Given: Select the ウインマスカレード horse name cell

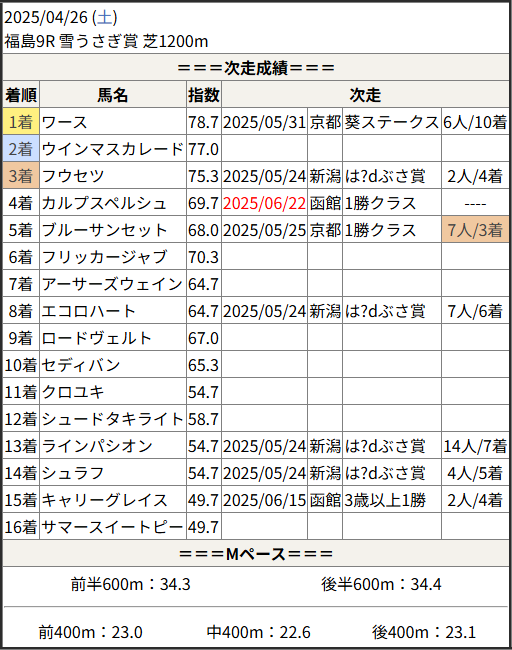Looking at the screenshot, I should pyautogui.click(x=113, y=149).
